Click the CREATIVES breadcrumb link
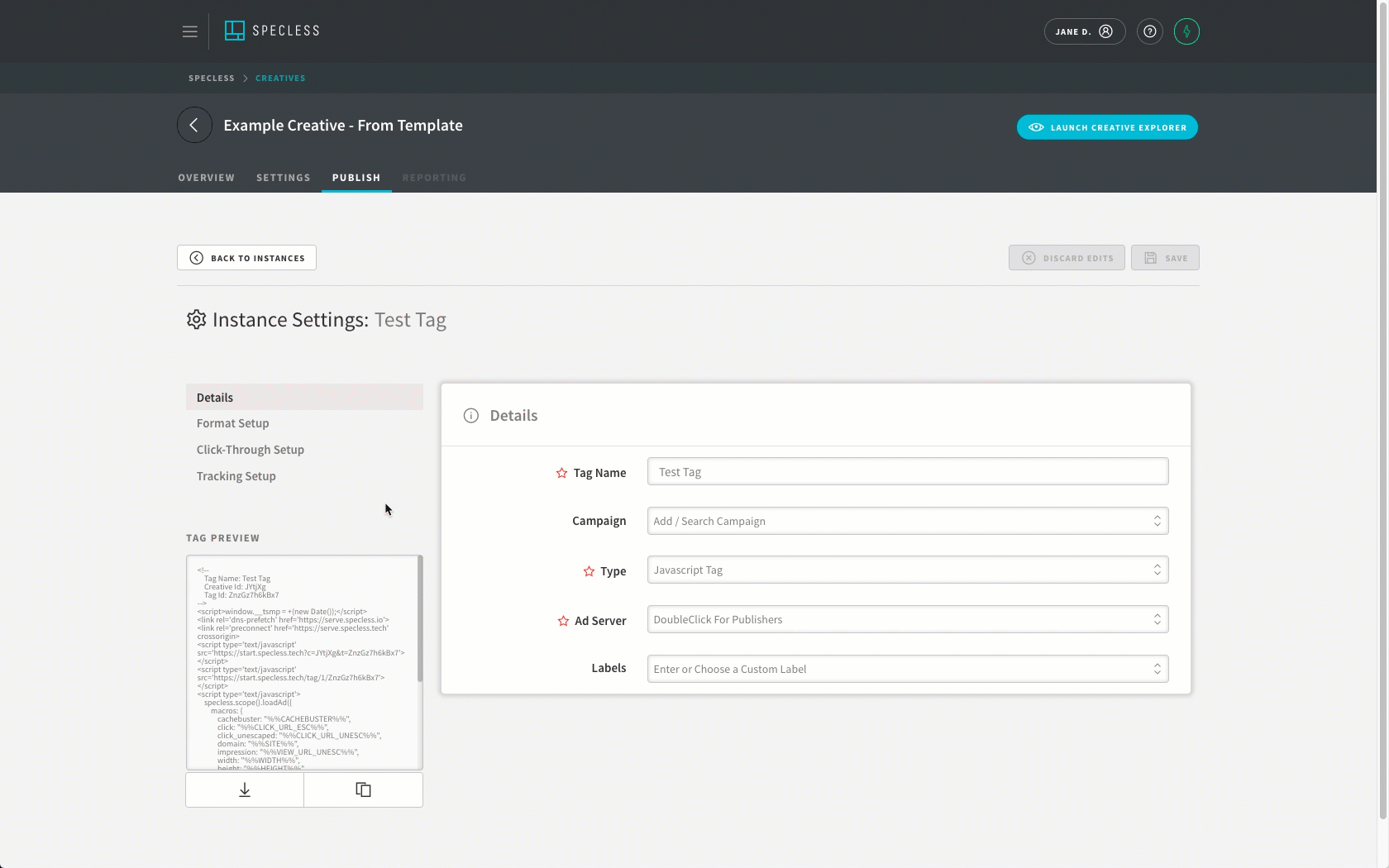Viewport: 1389px width, 868px height. coord(280,78)
